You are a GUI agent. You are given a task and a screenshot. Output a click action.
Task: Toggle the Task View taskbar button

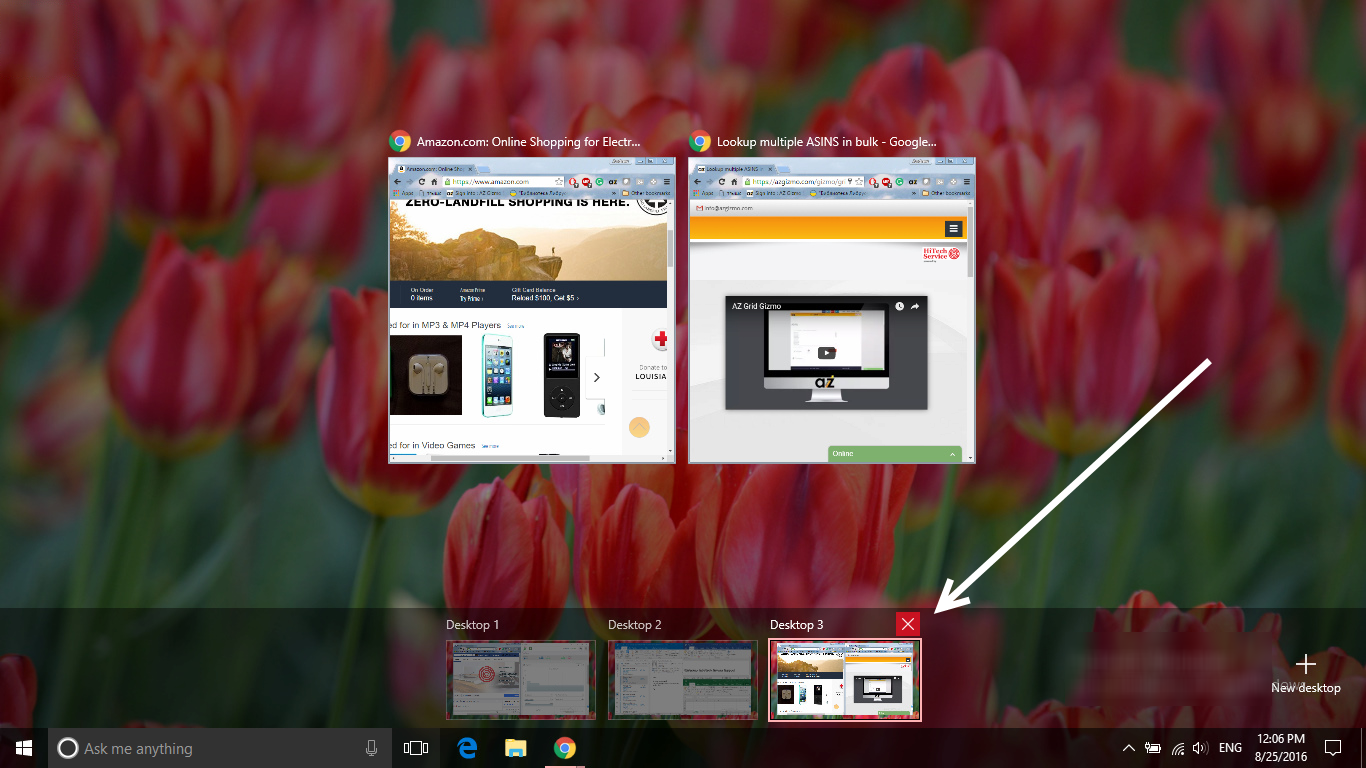point(415,748)
